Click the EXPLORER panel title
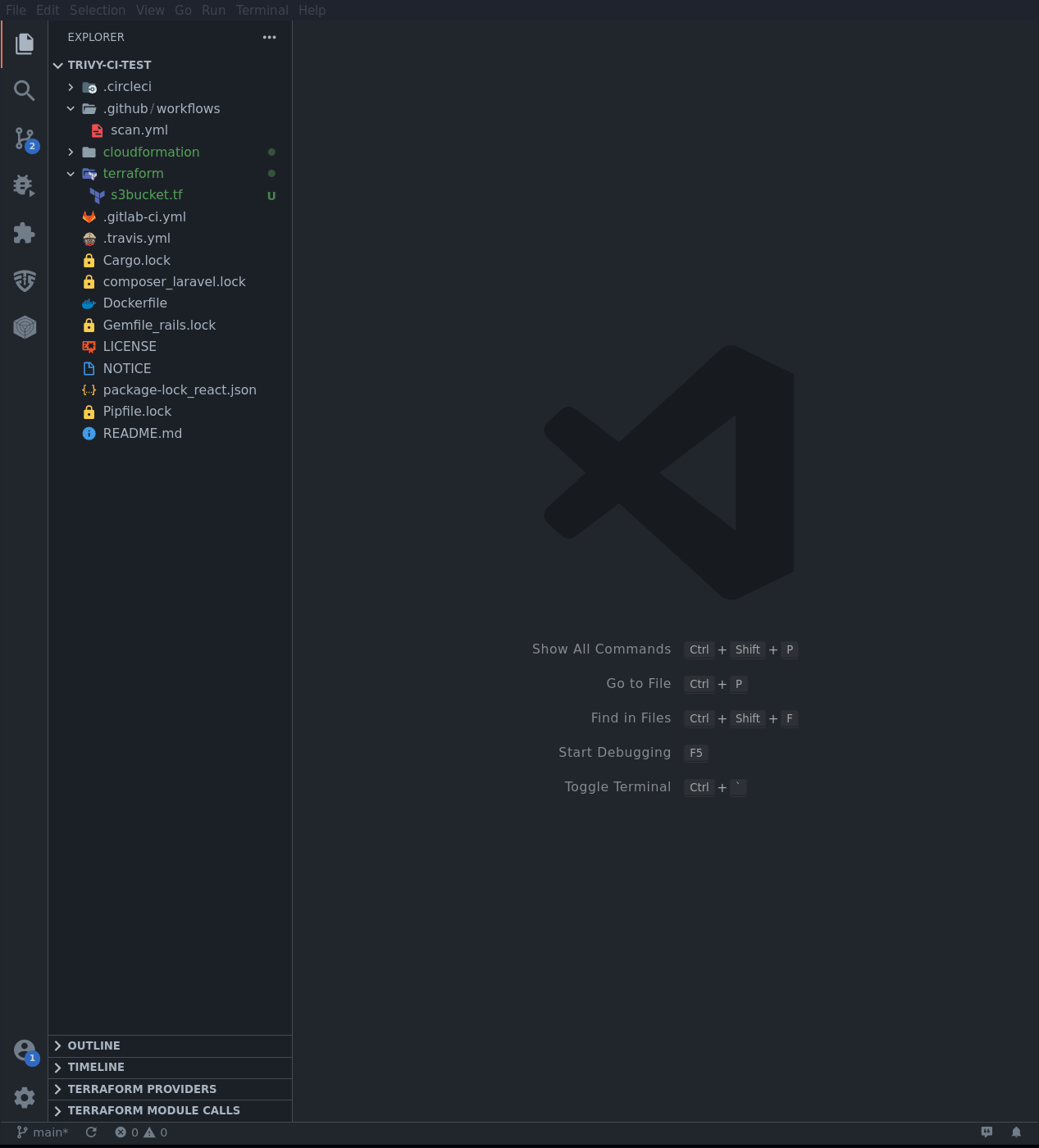Image resolution: width=1039 pixels, height=1148 pixels. (96, 37)
